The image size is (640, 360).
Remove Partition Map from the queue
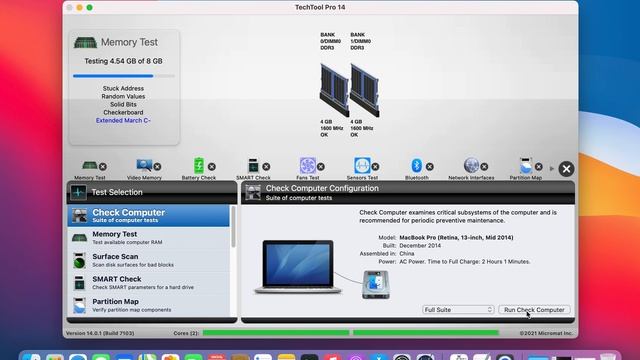pyautogui.click(x=539, y=167)
